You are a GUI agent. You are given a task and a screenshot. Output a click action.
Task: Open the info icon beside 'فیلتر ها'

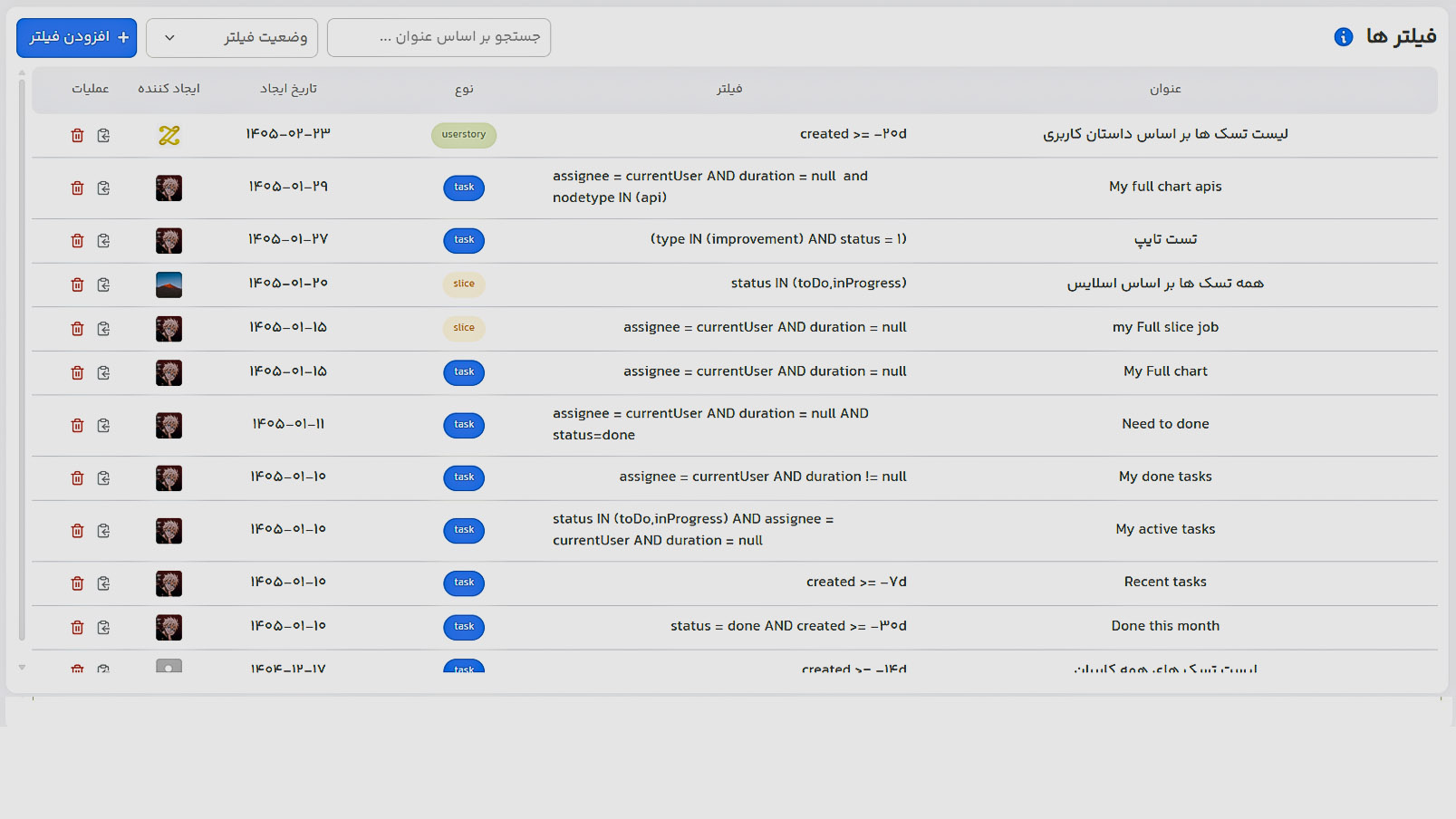(x=1344, y=37)
